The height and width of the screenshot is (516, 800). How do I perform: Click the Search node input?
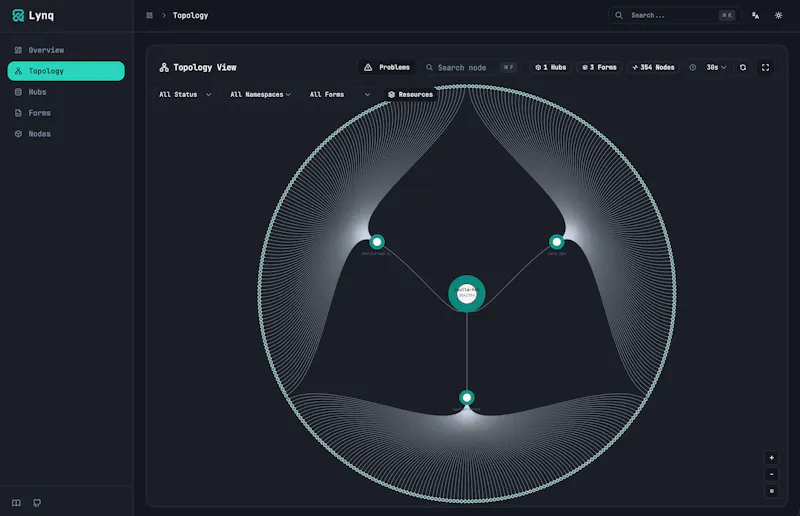coord(470,67)
